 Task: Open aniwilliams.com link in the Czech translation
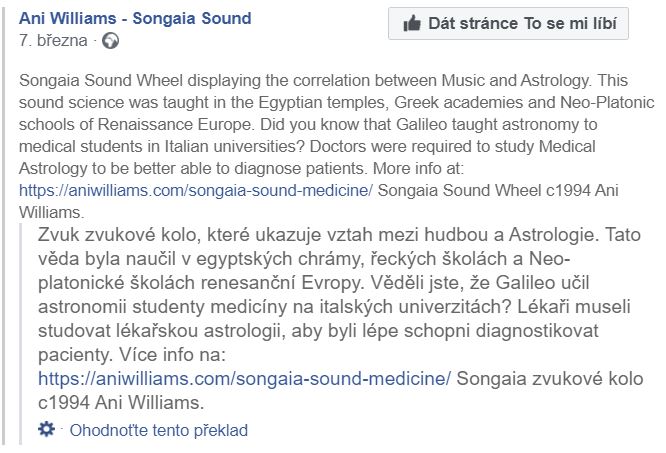point(245,379)
